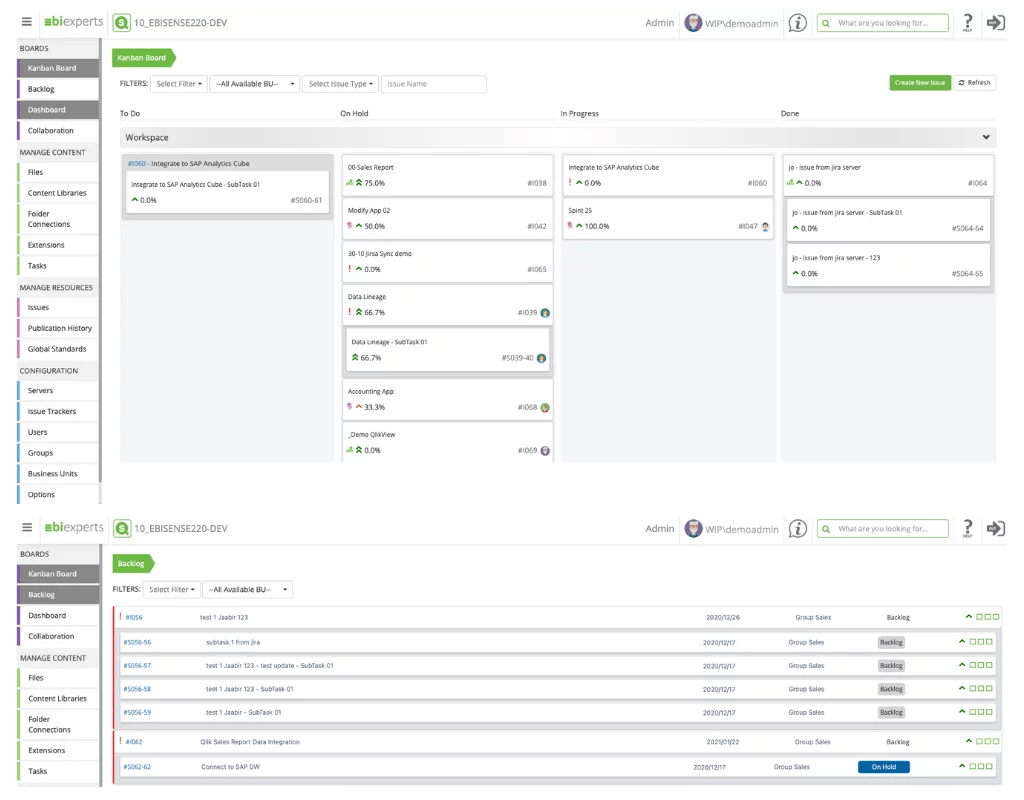Click the magnifier icon in the Kanban view search box
Viewport: 1024px width, 800px height.
(826, 23)
